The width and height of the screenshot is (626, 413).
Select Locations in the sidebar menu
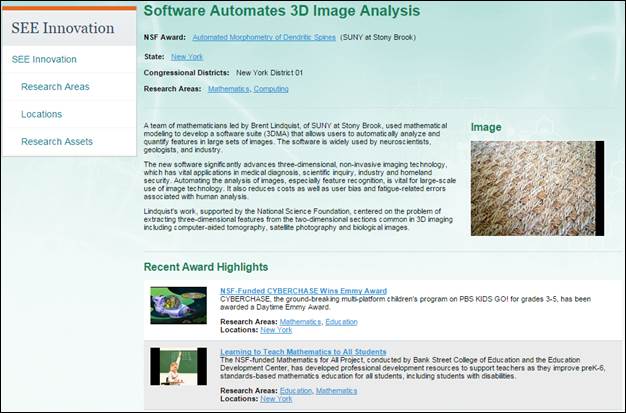click(x=42, y=114)
